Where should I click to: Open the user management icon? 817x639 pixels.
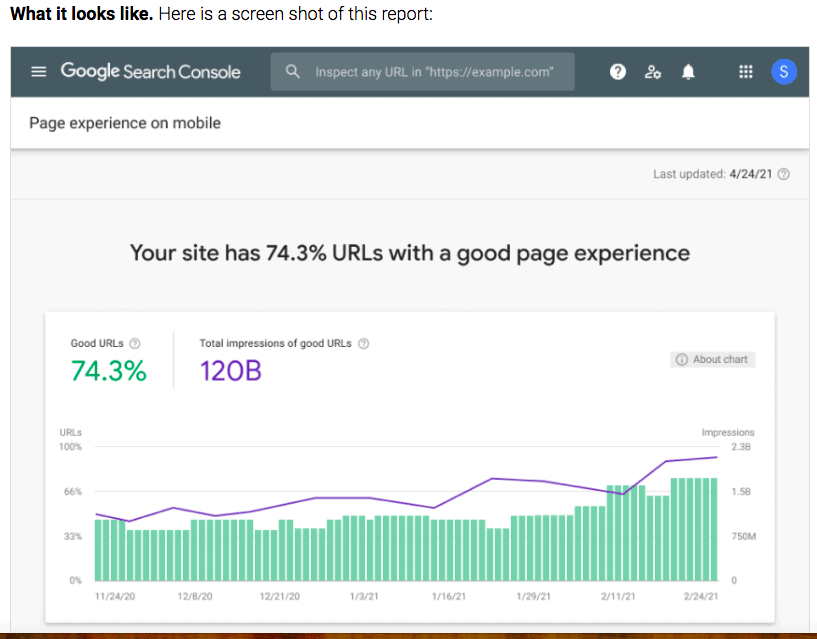(x=653, y=72)
